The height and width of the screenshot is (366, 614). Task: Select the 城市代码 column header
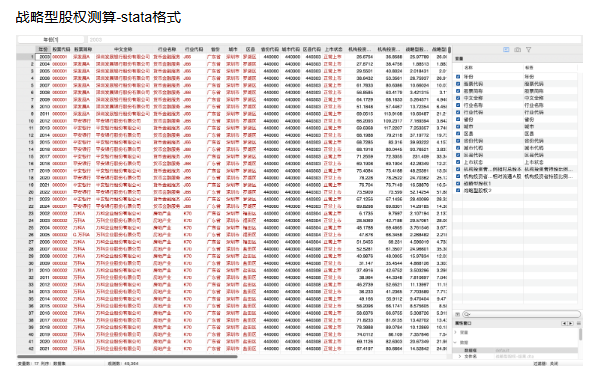coord(291,49)
